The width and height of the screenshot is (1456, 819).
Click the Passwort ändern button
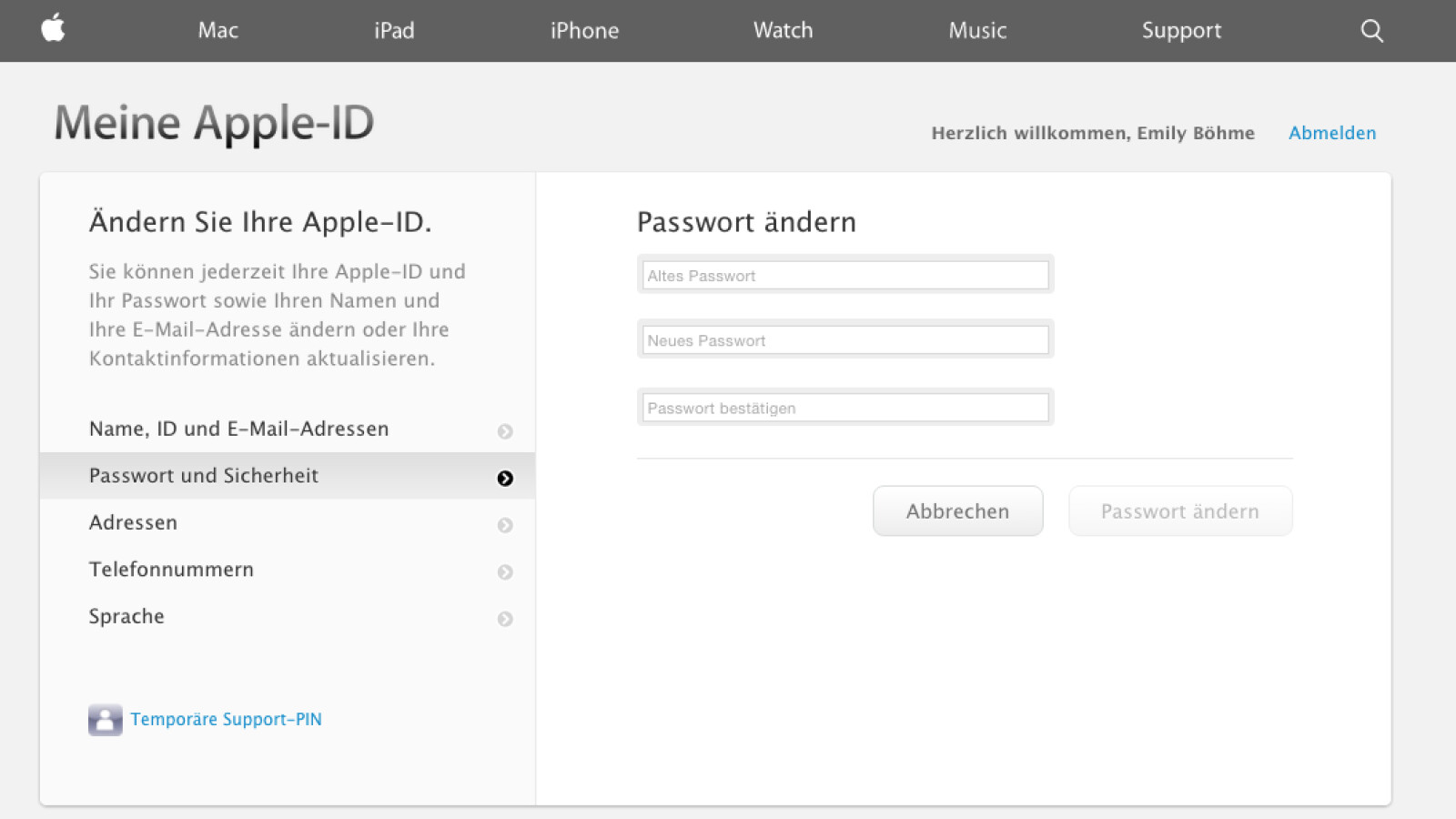click(1180, 511)
